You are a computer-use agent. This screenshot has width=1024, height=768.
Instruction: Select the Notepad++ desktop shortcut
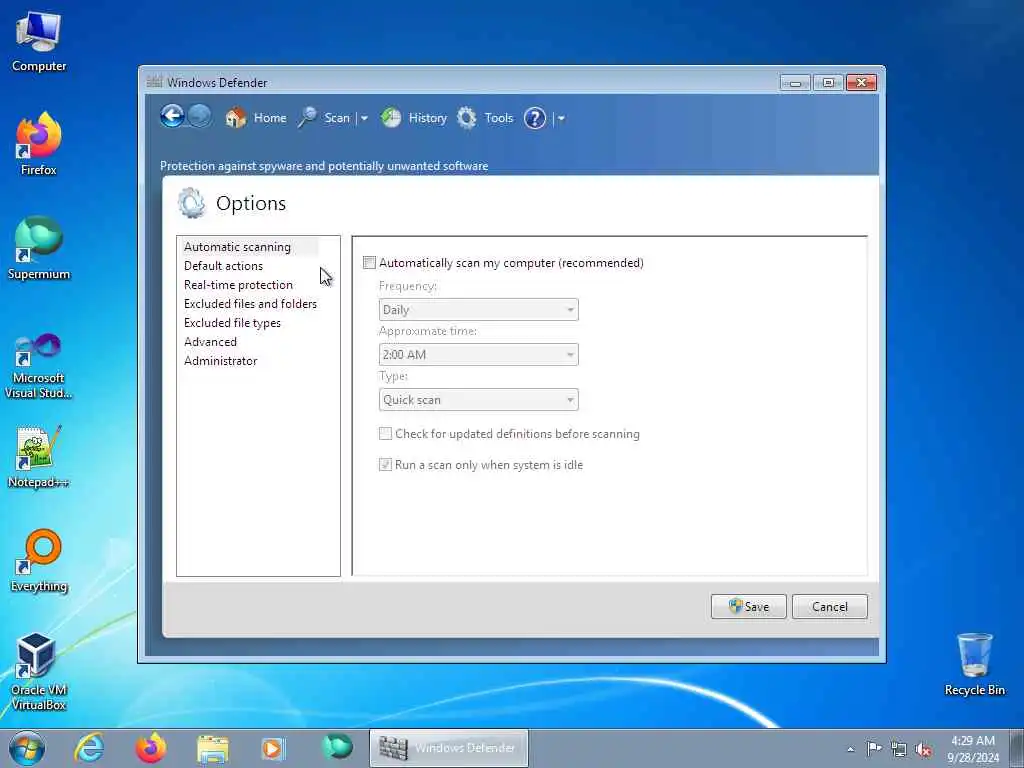39,456
